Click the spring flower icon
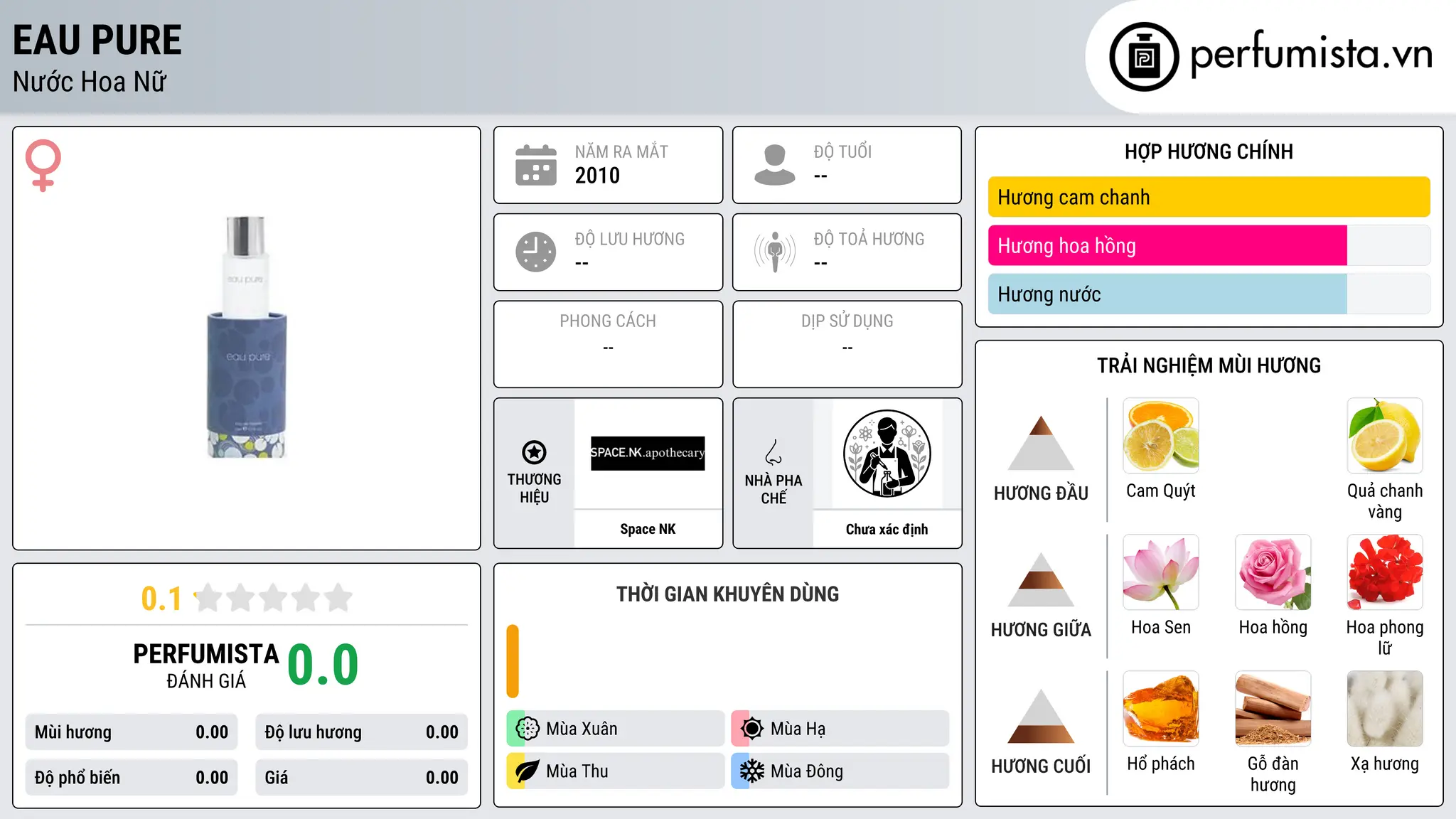Image resolution: width=1456 pixels, height=819 pixels. (x=527, y=729)
